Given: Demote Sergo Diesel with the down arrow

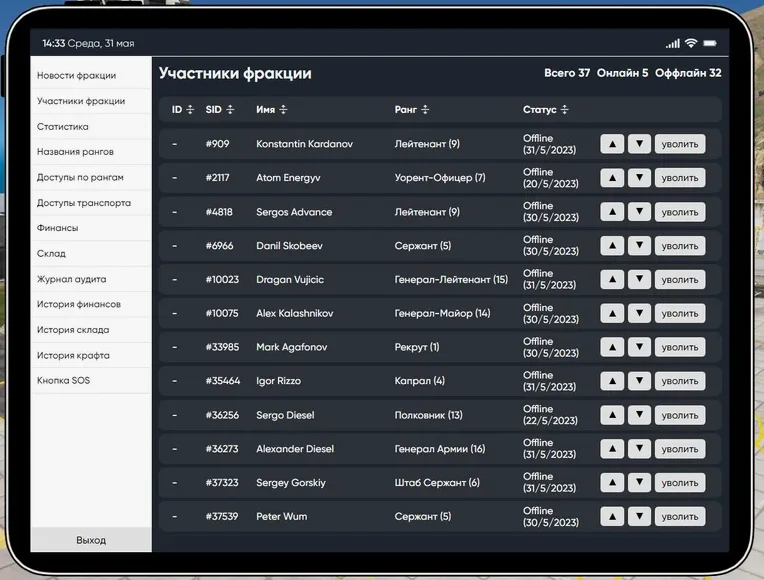Looking at the screenshot, I should (639, 415).
